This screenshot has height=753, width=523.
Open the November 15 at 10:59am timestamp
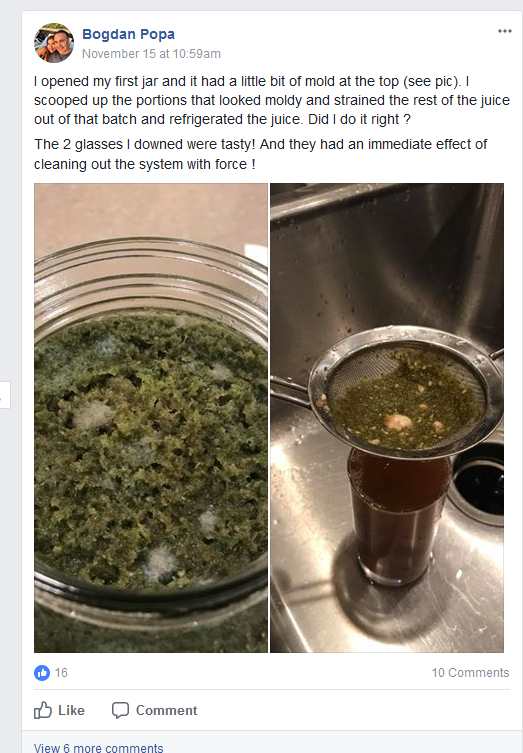tap(151, 54)
